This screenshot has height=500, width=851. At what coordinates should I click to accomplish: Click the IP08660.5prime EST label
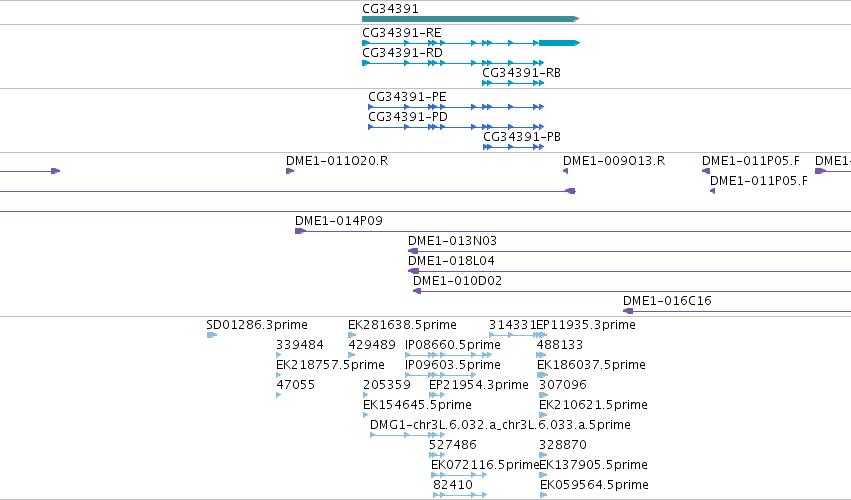453,345
